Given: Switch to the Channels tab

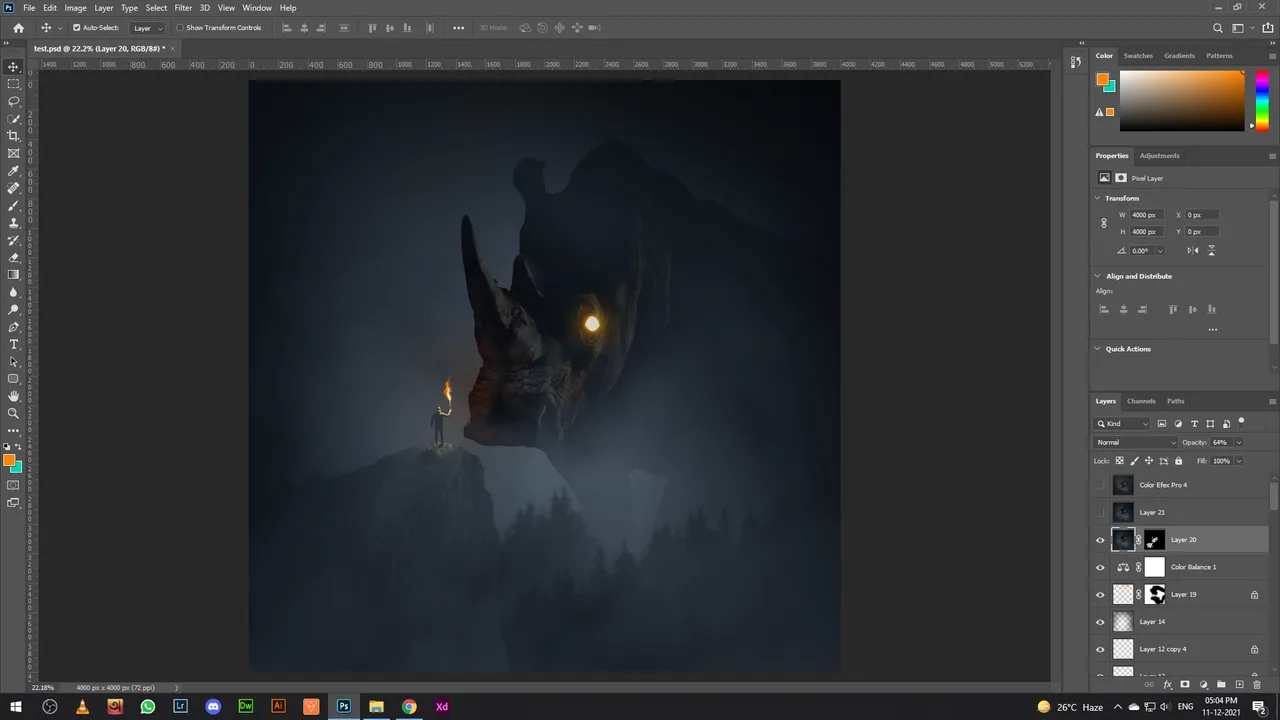Looking at the screenshot, I should pos(1141,401).
